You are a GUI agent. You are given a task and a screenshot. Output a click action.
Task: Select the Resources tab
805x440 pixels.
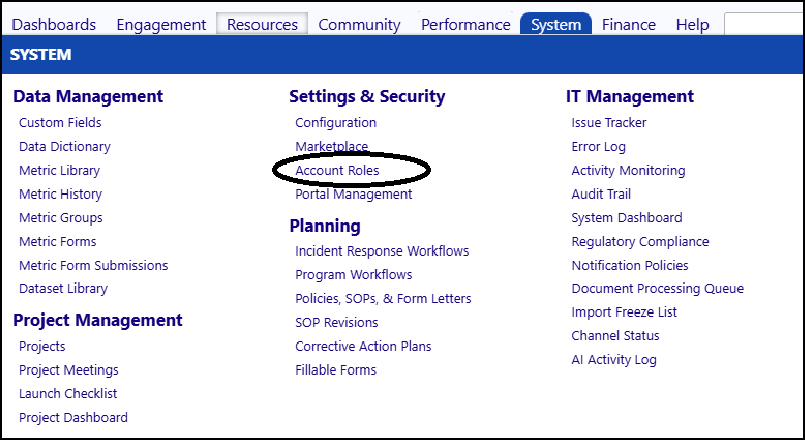[x=262, y=24]
